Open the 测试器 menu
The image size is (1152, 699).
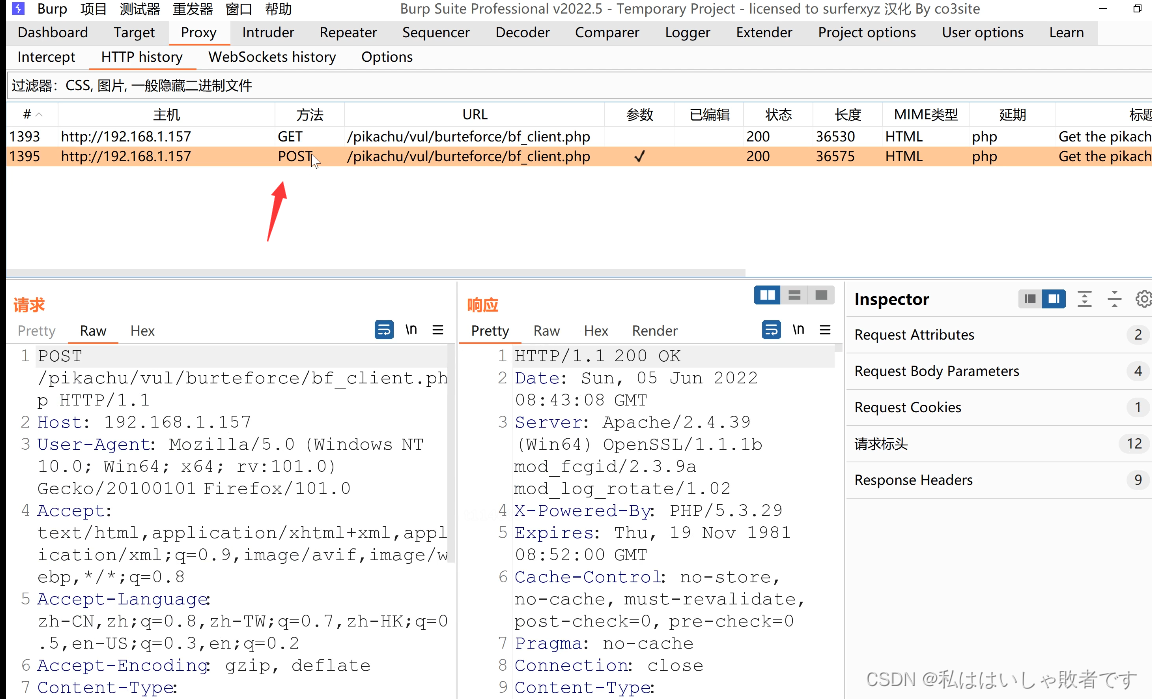[140, 9]
